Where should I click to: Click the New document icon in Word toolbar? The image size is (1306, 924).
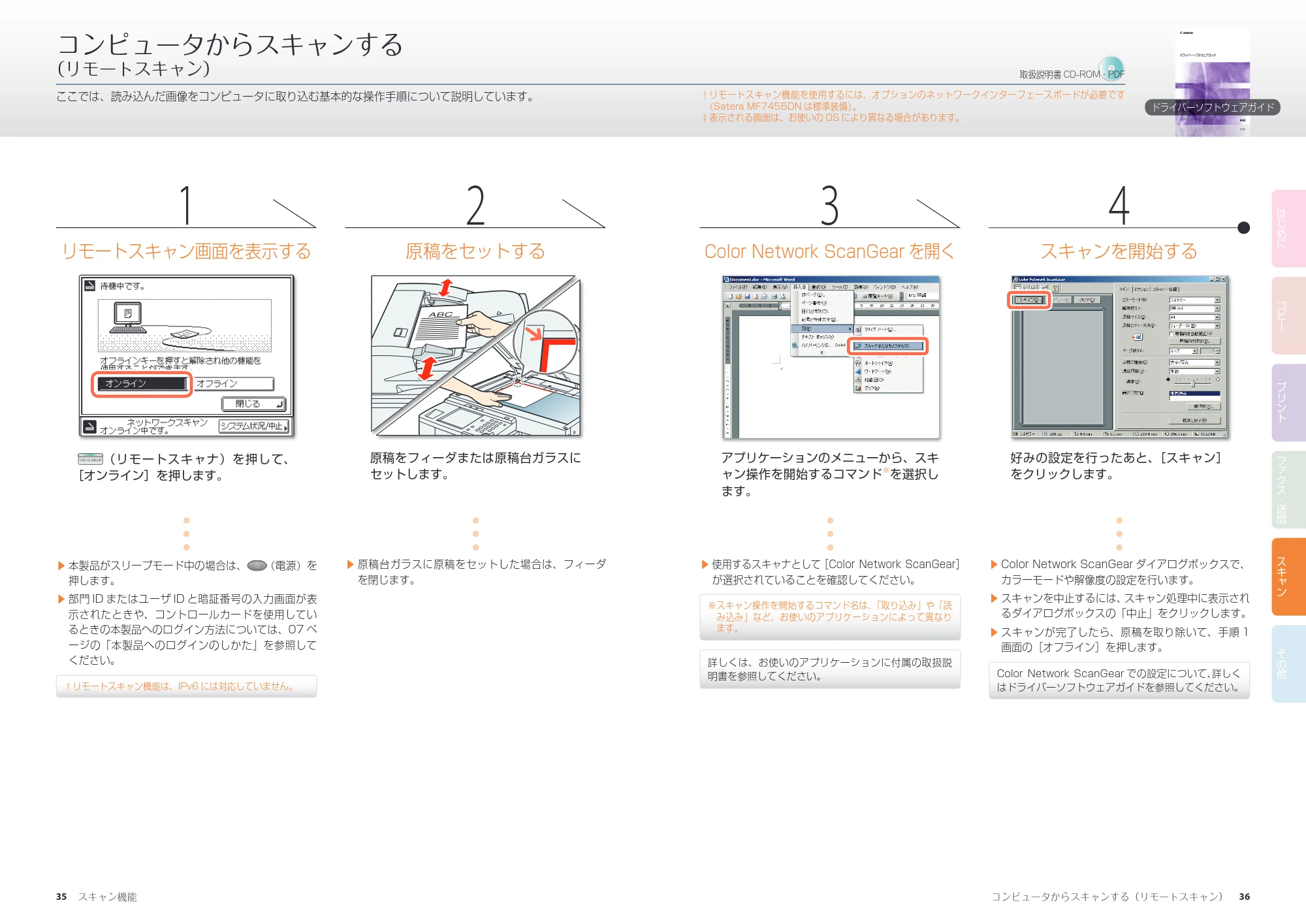pyautogui.click(x=730, y=296)
